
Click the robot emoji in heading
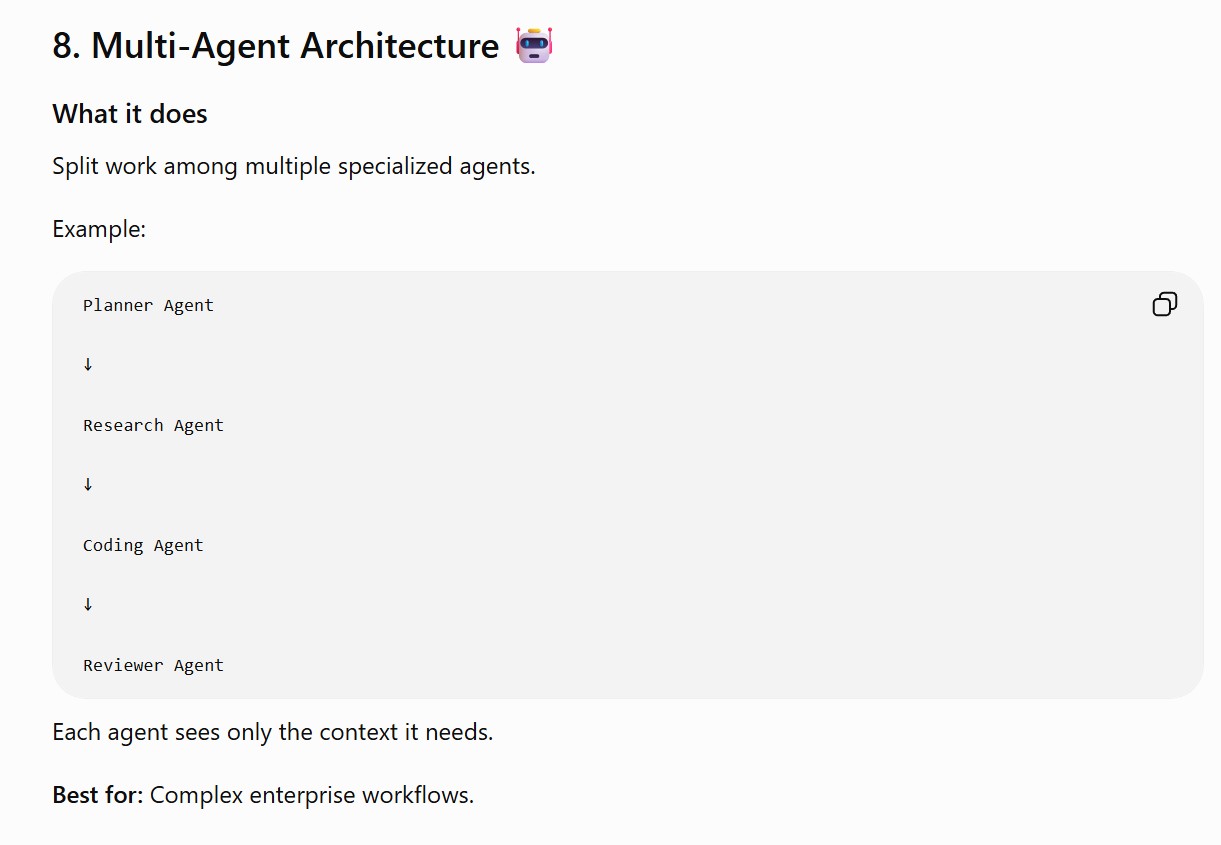click(534, 45)
